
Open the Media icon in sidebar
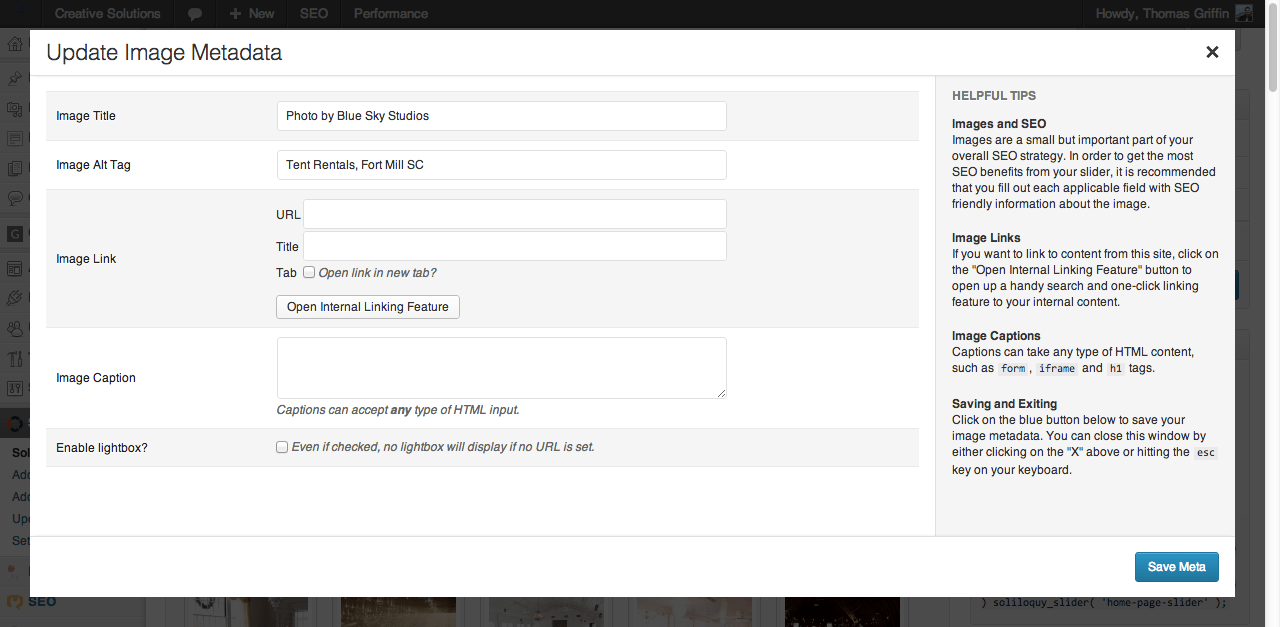point(15,108)
